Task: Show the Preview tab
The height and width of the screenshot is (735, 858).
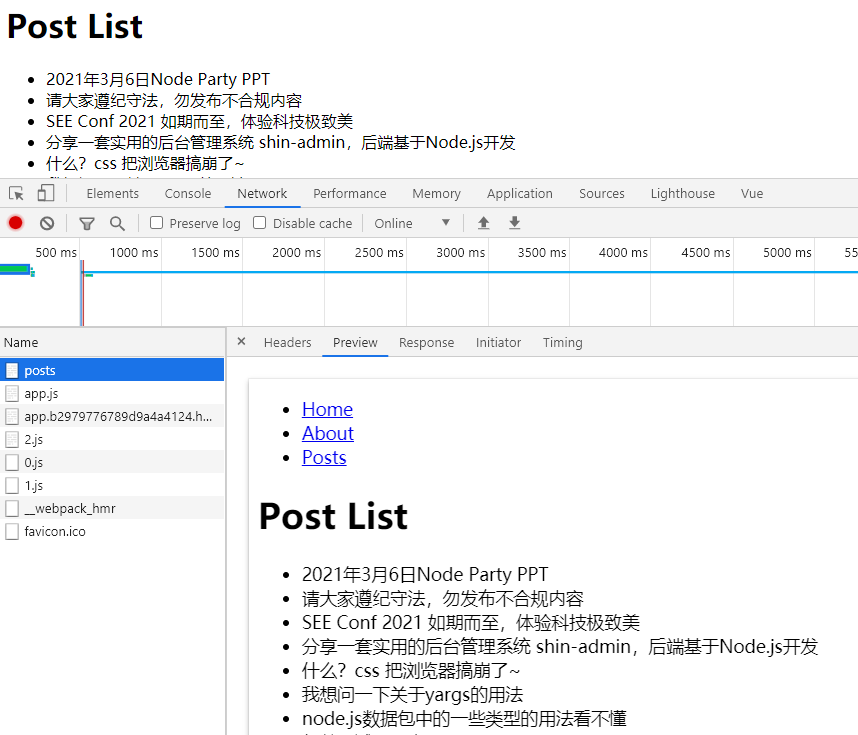Action: (x=355, y=343)
